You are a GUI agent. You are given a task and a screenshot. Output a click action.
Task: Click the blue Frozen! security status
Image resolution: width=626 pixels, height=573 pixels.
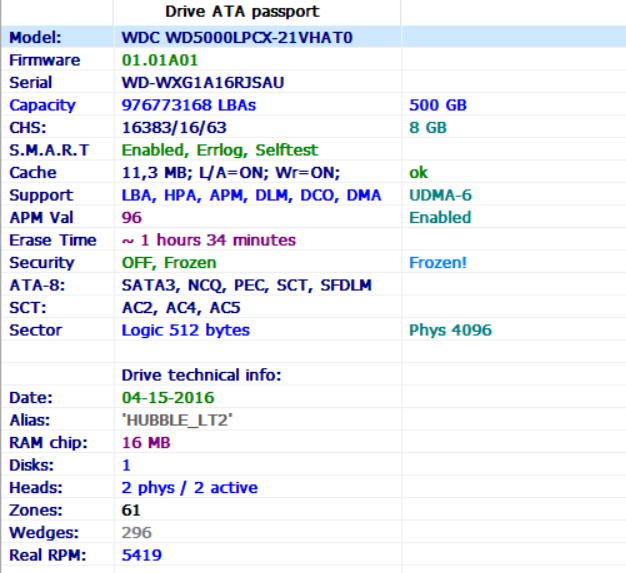pos(438,263)
